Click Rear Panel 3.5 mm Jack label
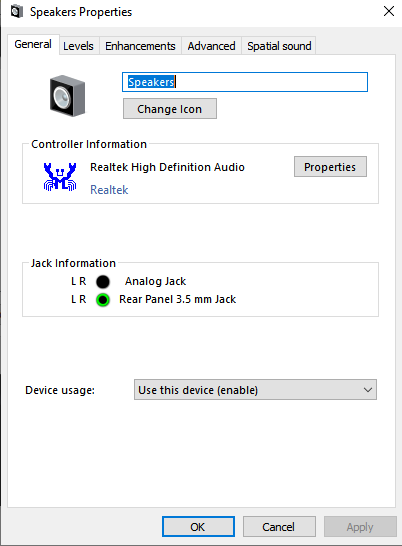Image resolution: width=402 pixels, height=546 pixels. tap(178, 299)
